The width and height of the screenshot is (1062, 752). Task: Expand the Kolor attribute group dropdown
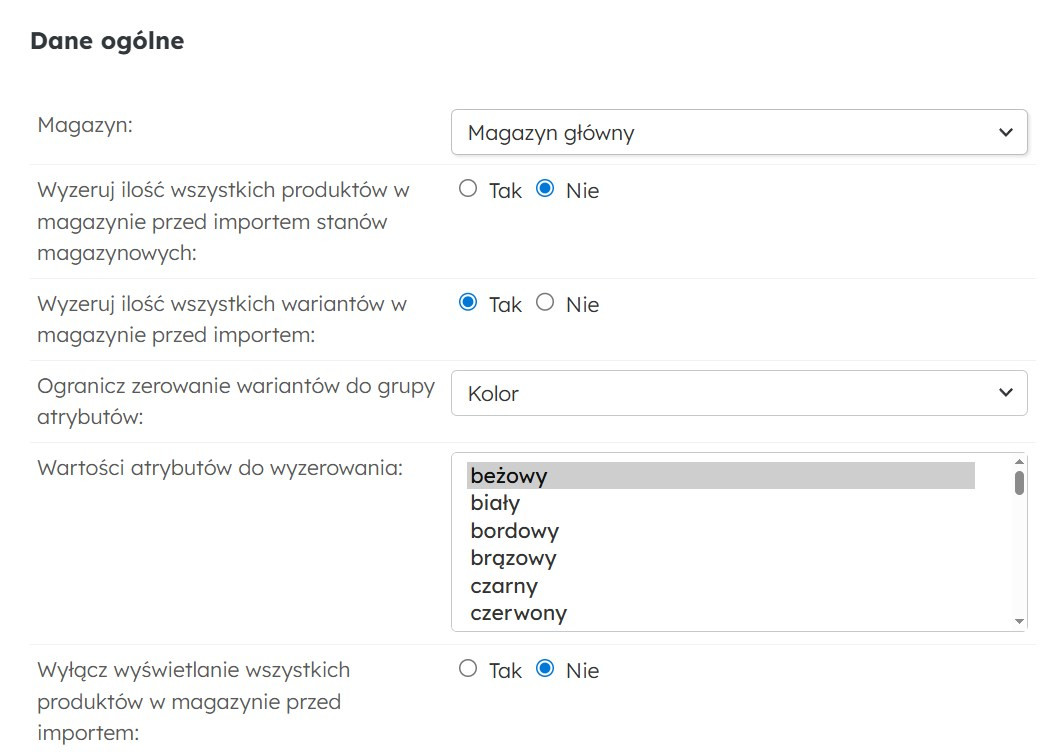738,393
